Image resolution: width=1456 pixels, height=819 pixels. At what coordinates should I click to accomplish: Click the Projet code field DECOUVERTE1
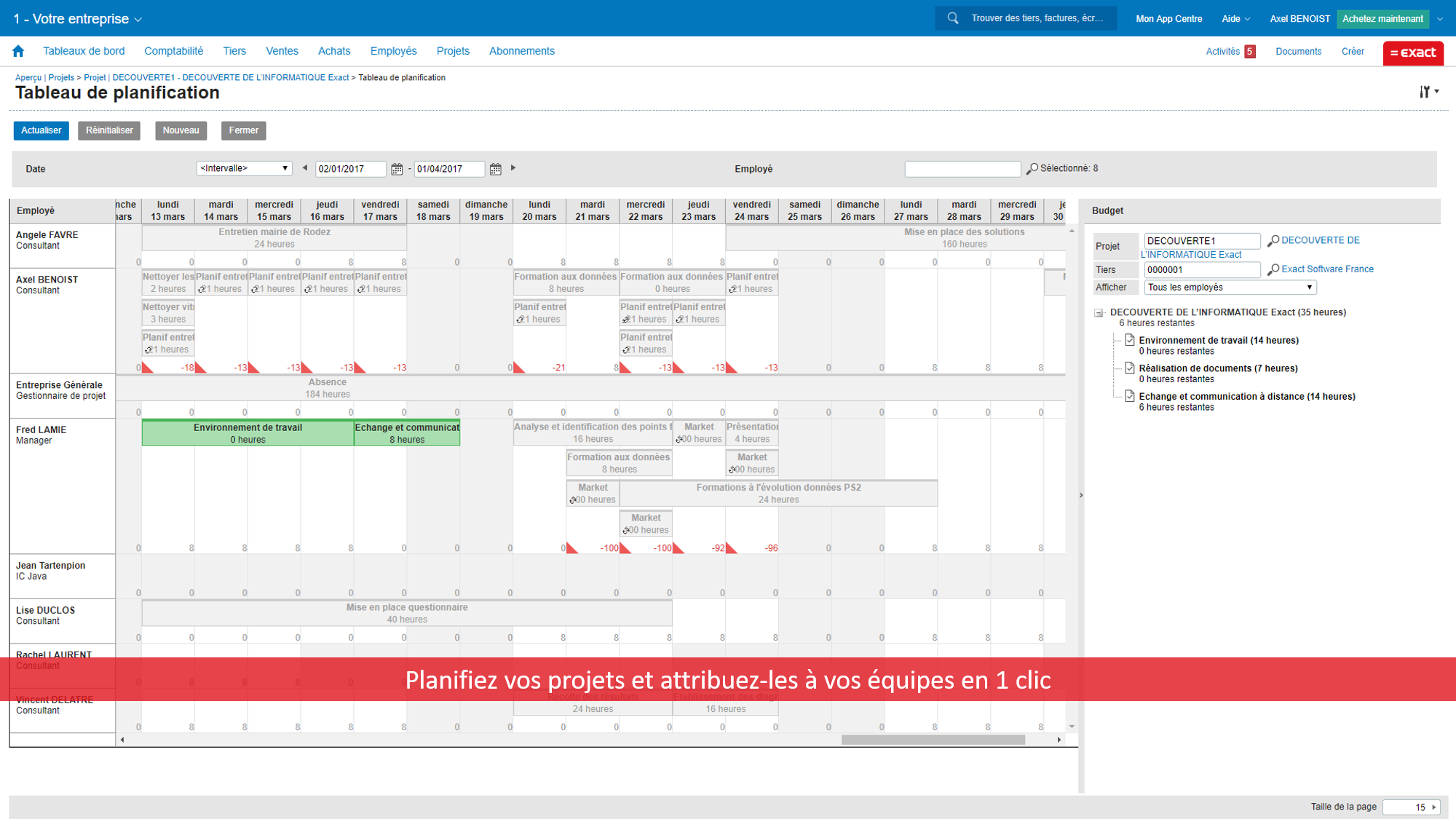pos(1202,241)
